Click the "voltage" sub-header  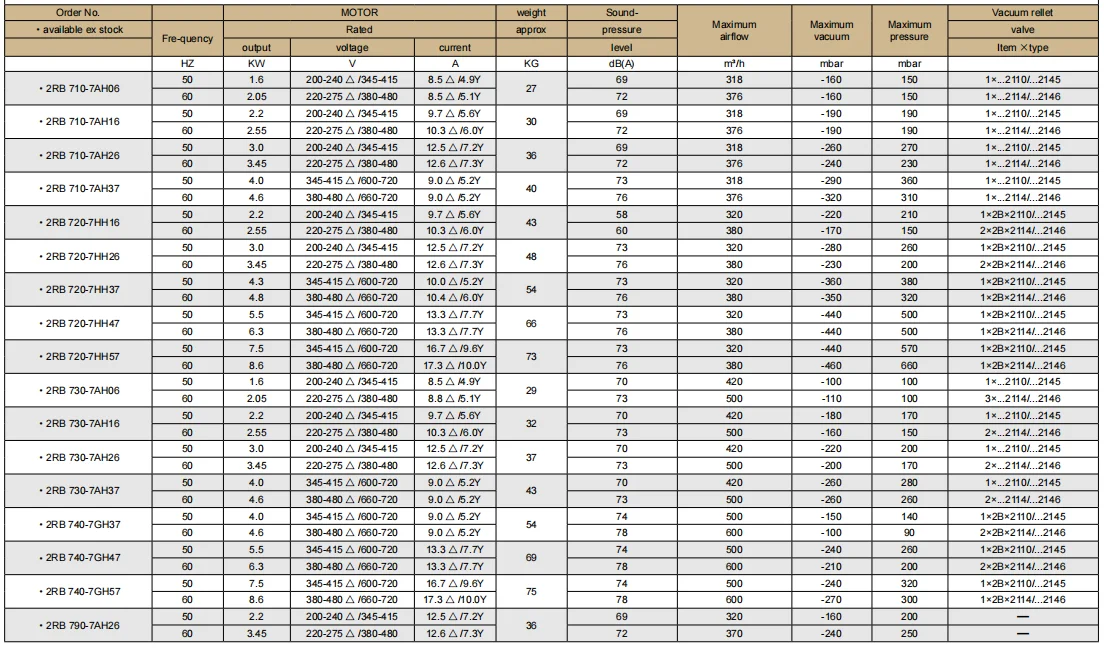click(352, 47)
